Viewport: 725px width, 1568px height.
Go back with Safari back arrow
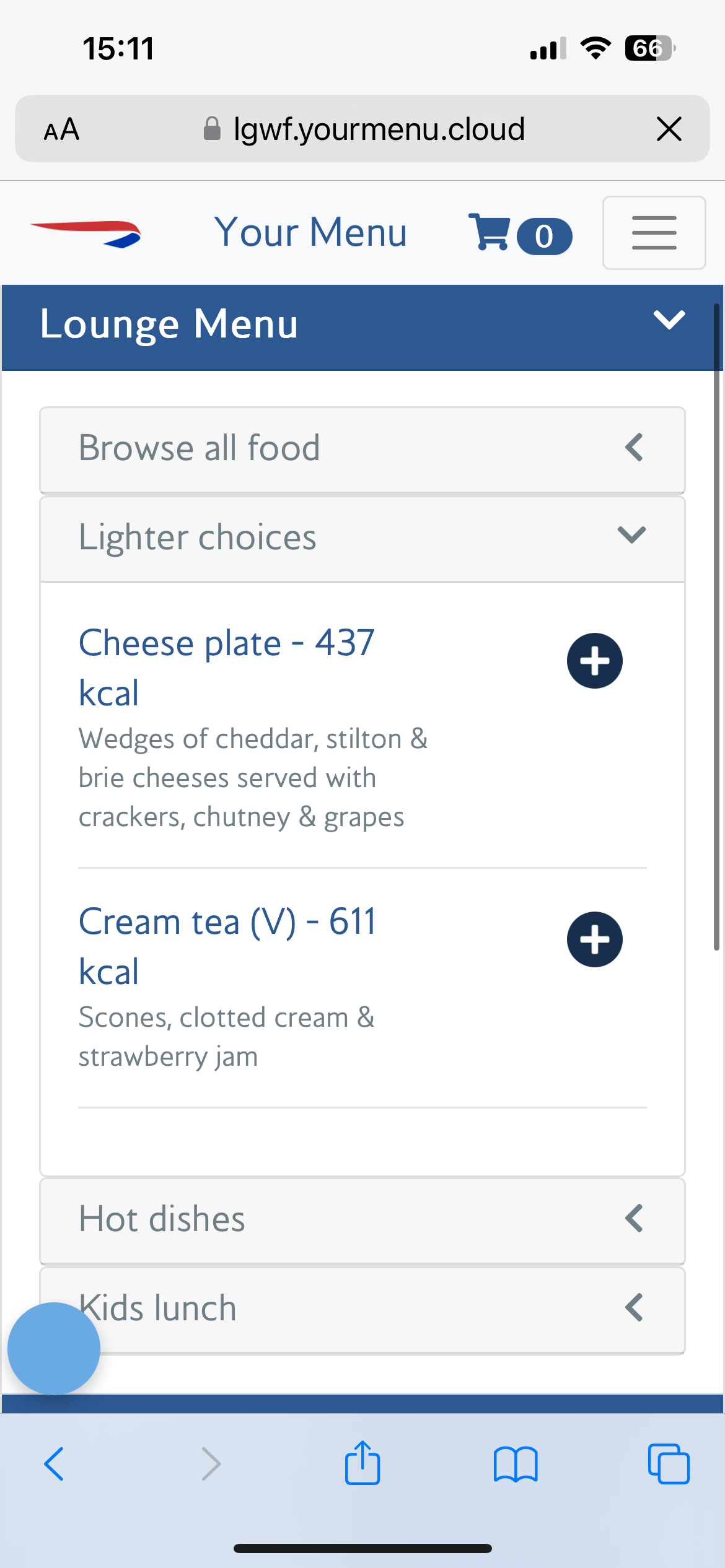point(55,1464)
